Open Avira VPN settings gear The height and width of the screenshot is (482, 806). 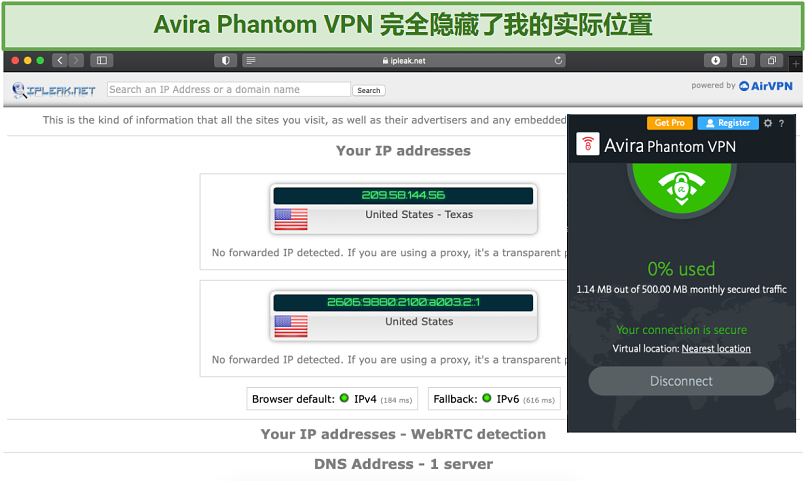pyautogui.click(x=768, y=123)
